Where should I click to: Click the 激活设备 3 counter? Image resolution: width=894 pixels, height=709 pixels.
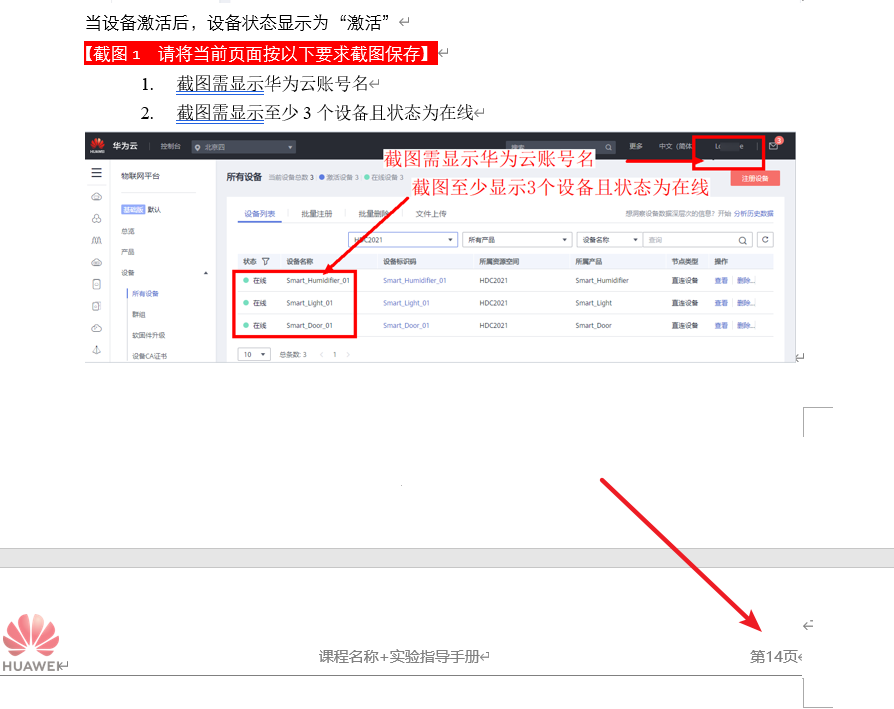point(339,178)
